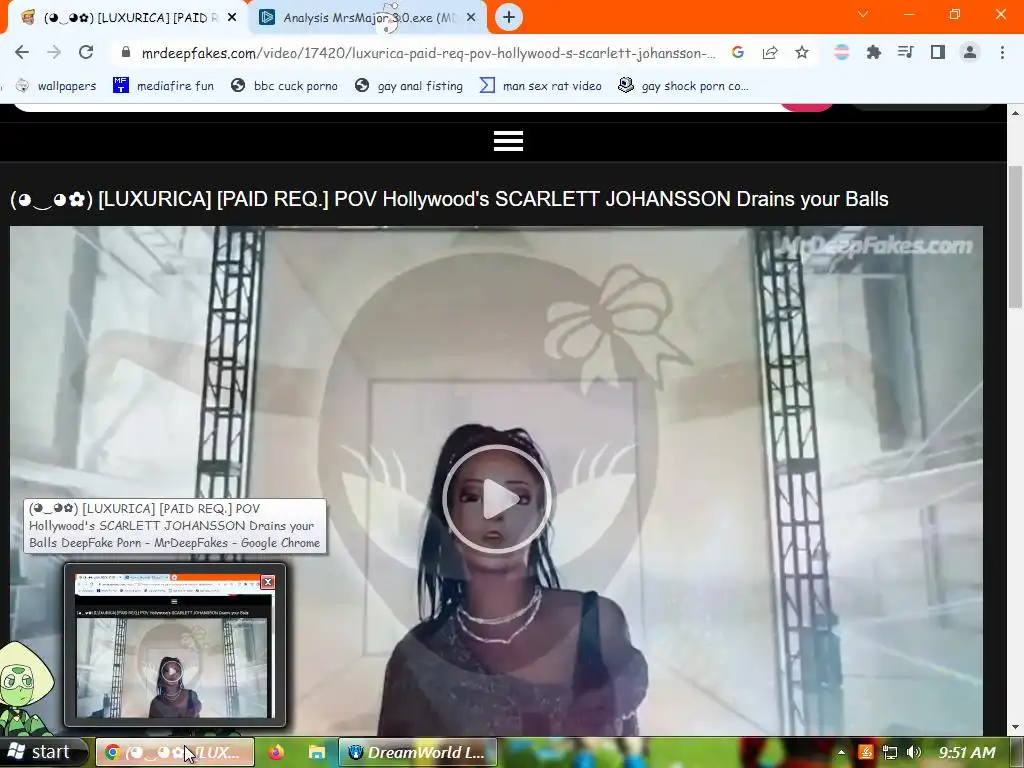1024x768 pixels.
Task: Close the Analysis MrsMajor 3.0.exe tab
Action: (x=471, y=18)
